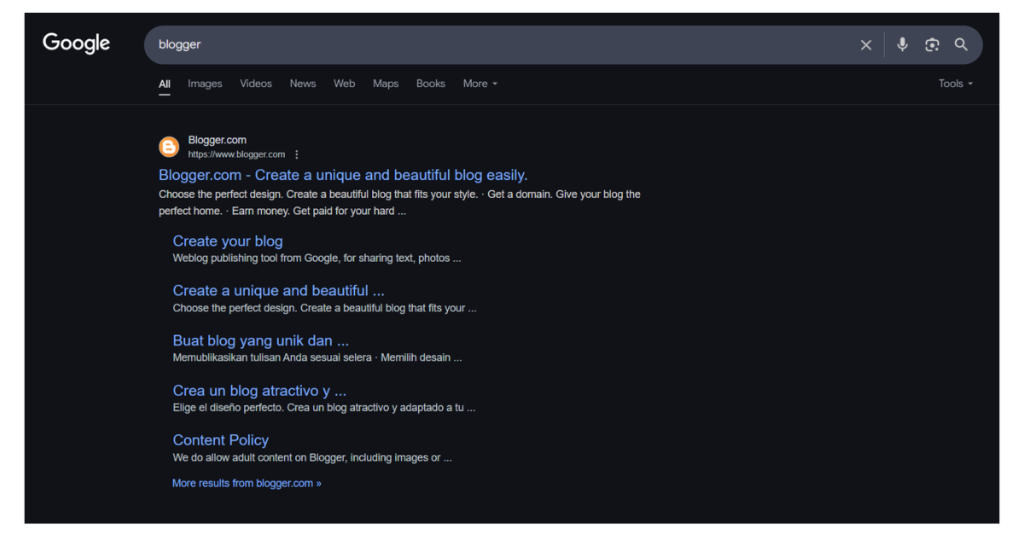Start voice search with the microphone icon

pos(902,44)
